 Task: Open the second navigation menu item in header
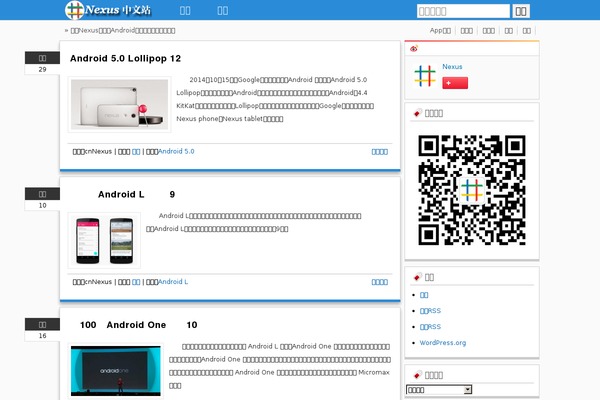click(x=223, y=11)
